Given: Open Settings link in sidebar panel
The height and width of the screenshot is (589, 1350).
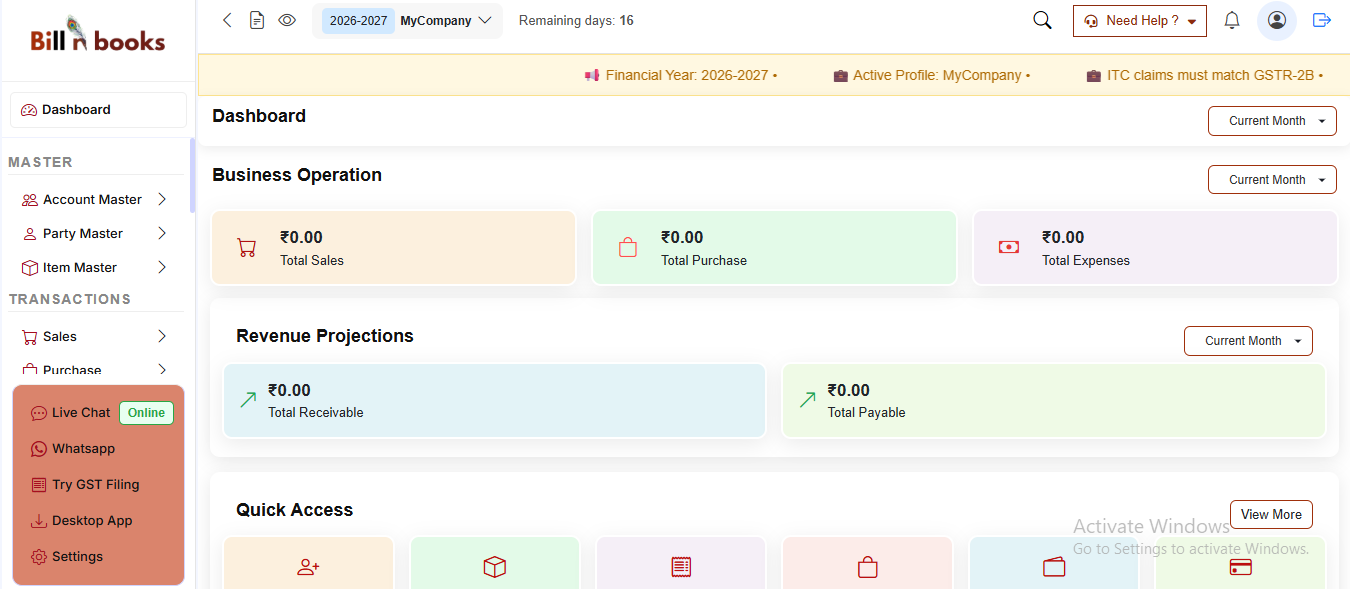Looking at the screenshot, I should point(77,557).
